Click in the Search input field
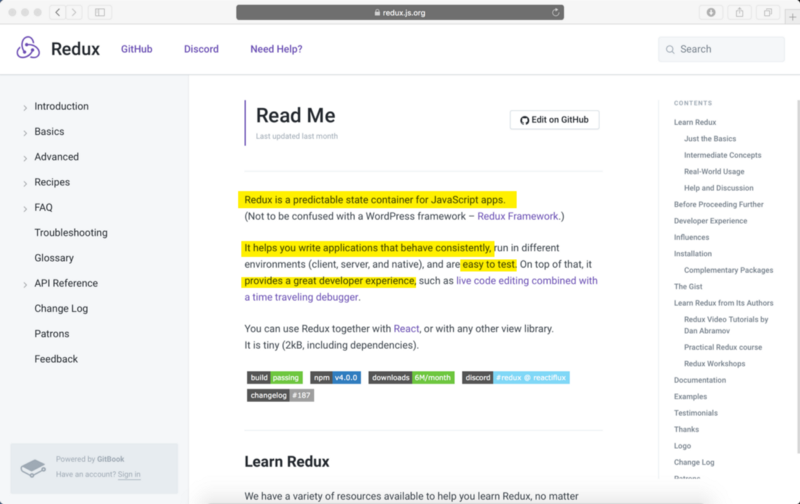800x504 pixels. coord(721,49)
